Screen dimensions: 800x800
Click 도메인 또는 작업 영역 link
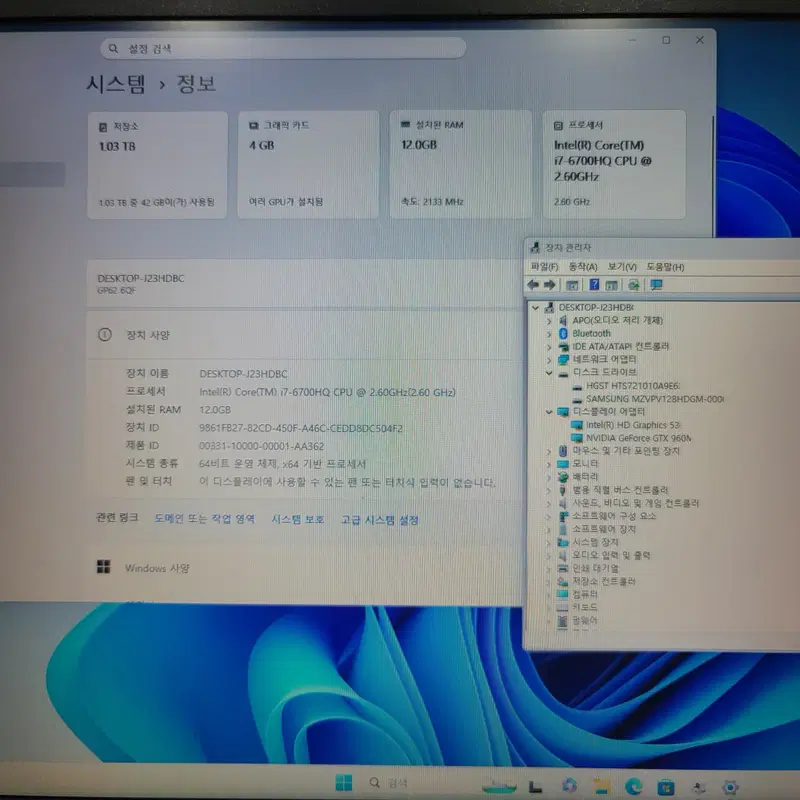click(x=204, y=518)
